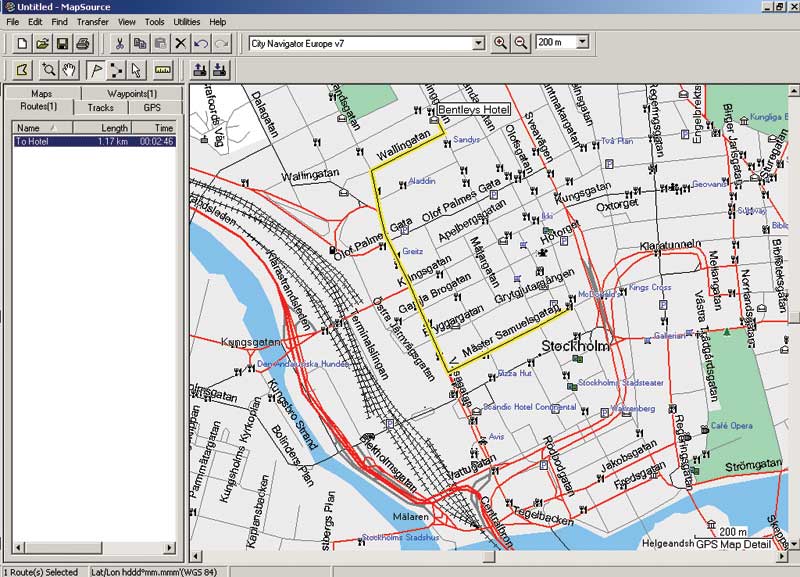Create a new file with New icon
The height and width of the screenshot is (577, 800).
22,44
